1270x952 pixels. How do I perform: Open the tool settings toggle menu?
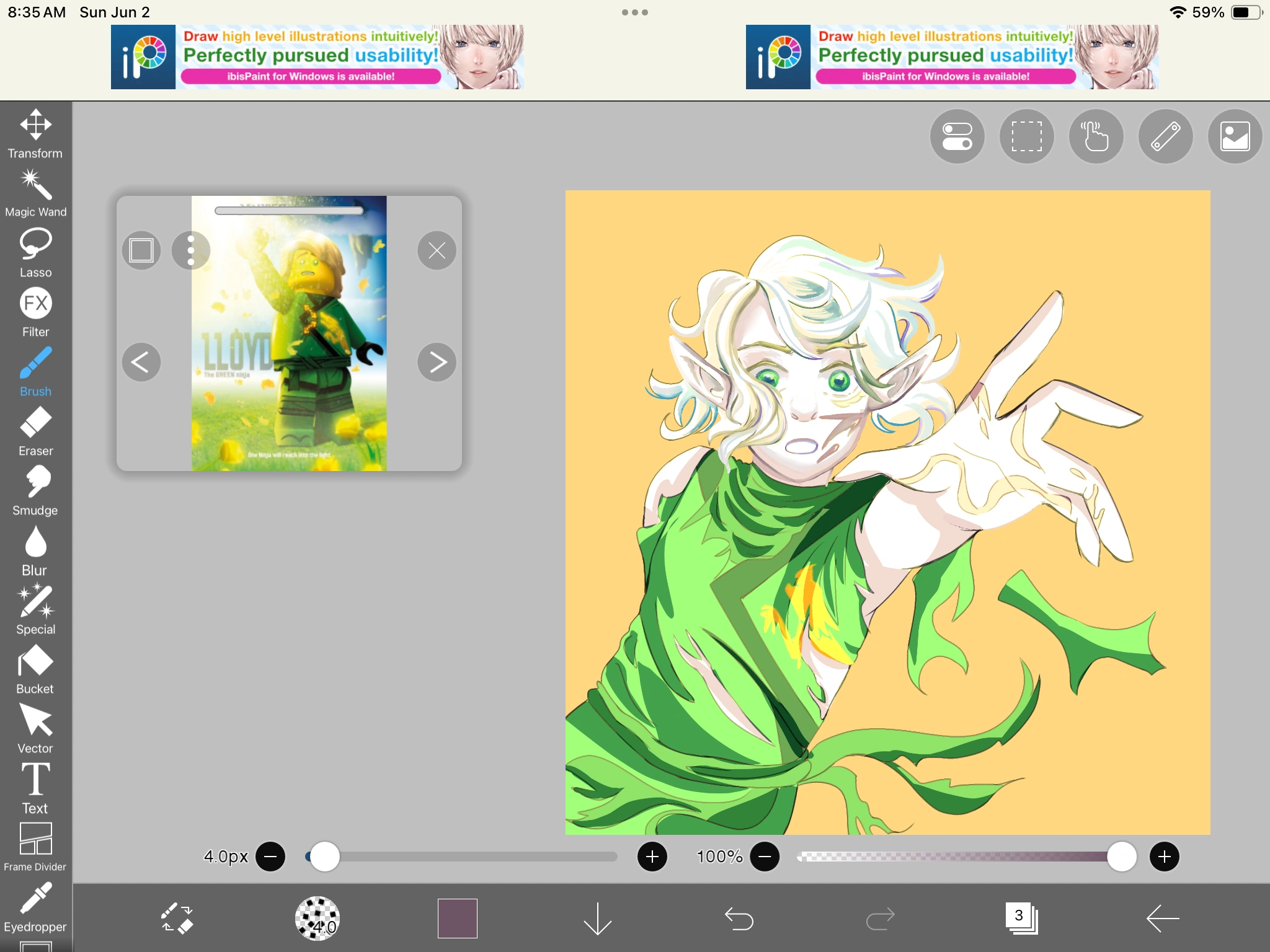click(957, 137)
